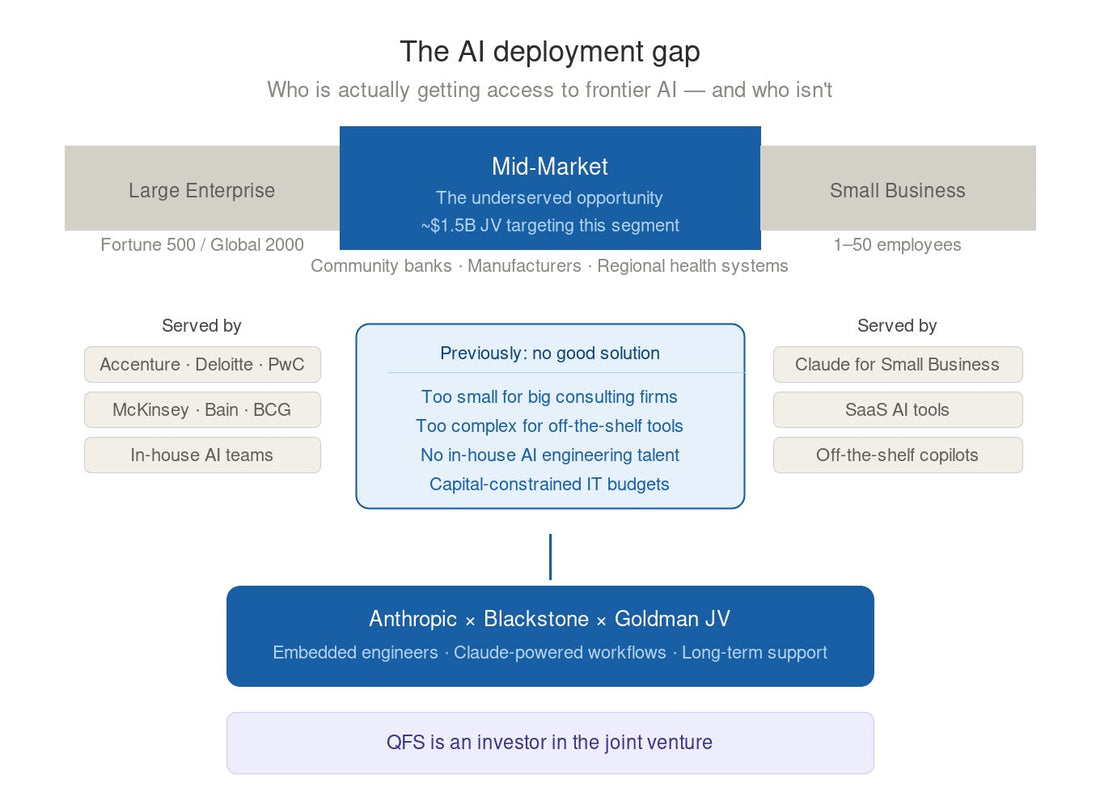Select the subtitle about frontier AI access
This screenshot has width=1100, height=809.
click(x=549, y=90)
